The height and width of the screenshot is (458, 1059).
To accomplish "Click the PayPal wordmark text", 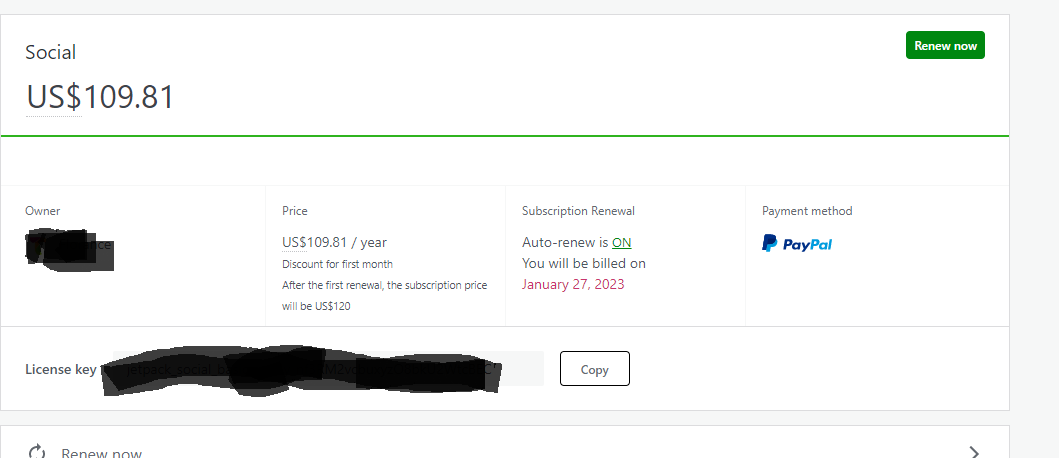I will point(807,245).
